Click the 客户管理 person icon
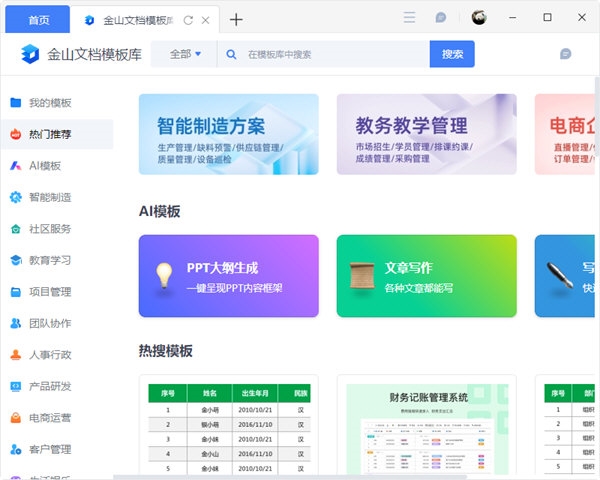This screenshot has width=600, height=480. tap(16, 449)
